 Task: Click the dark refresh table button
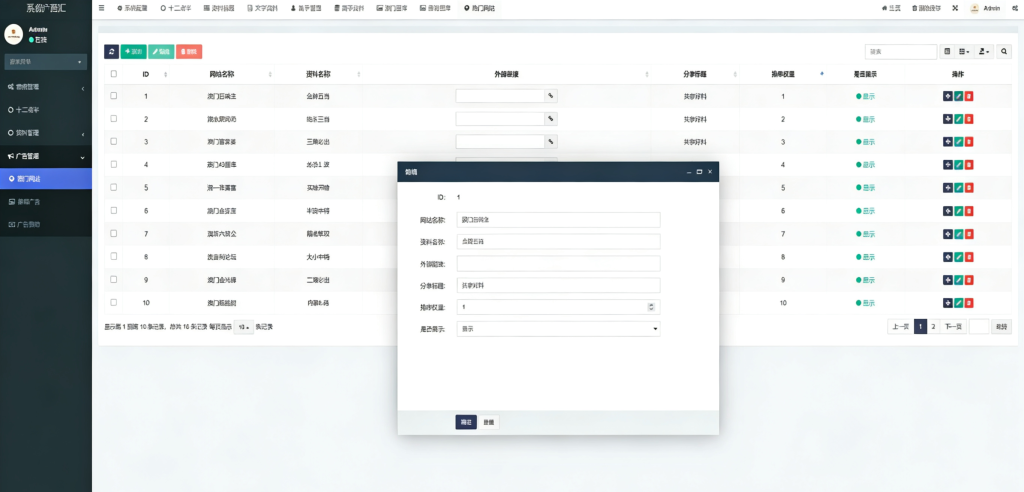[111, 52]
